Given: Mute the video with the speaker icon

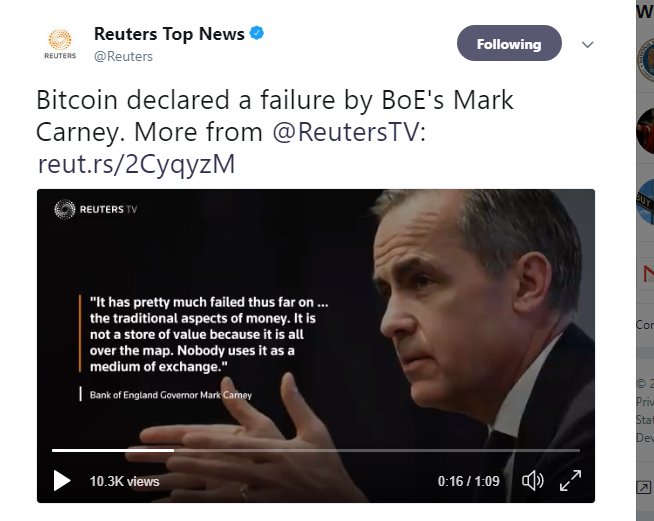Looking at the screenshot, I should click(533, 481).
